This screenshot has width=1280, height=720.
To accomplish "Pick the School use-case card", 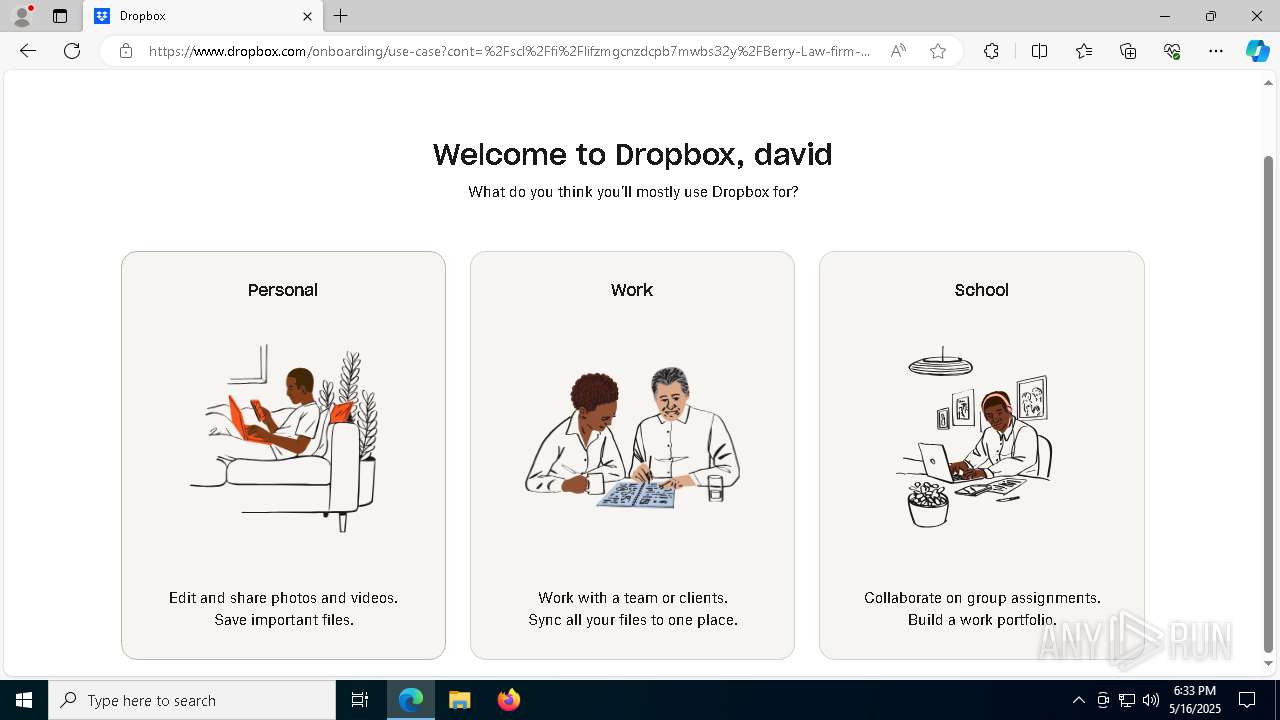I will [x=981, y=455].
